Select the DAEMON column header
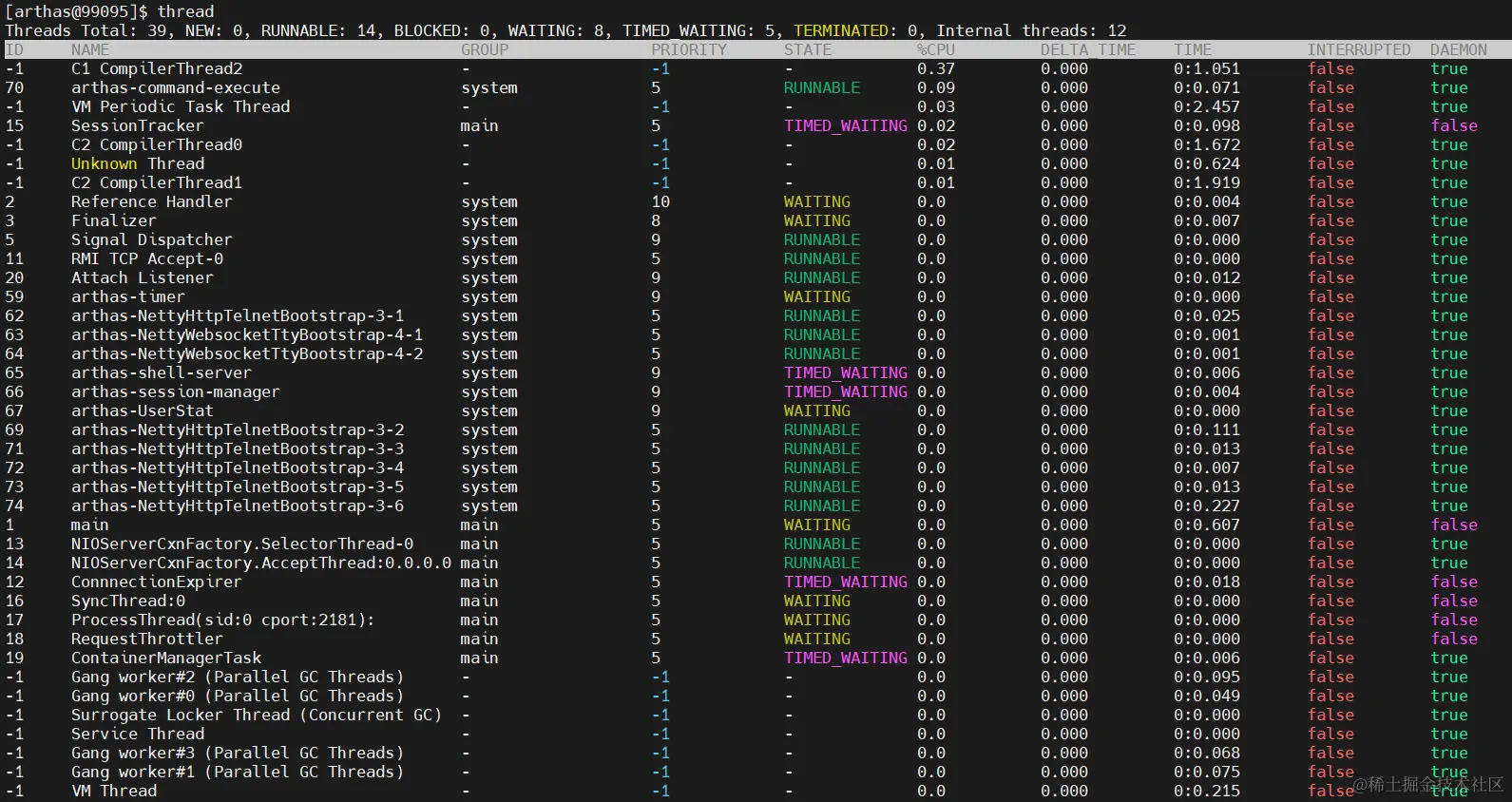 (1459, 49)
